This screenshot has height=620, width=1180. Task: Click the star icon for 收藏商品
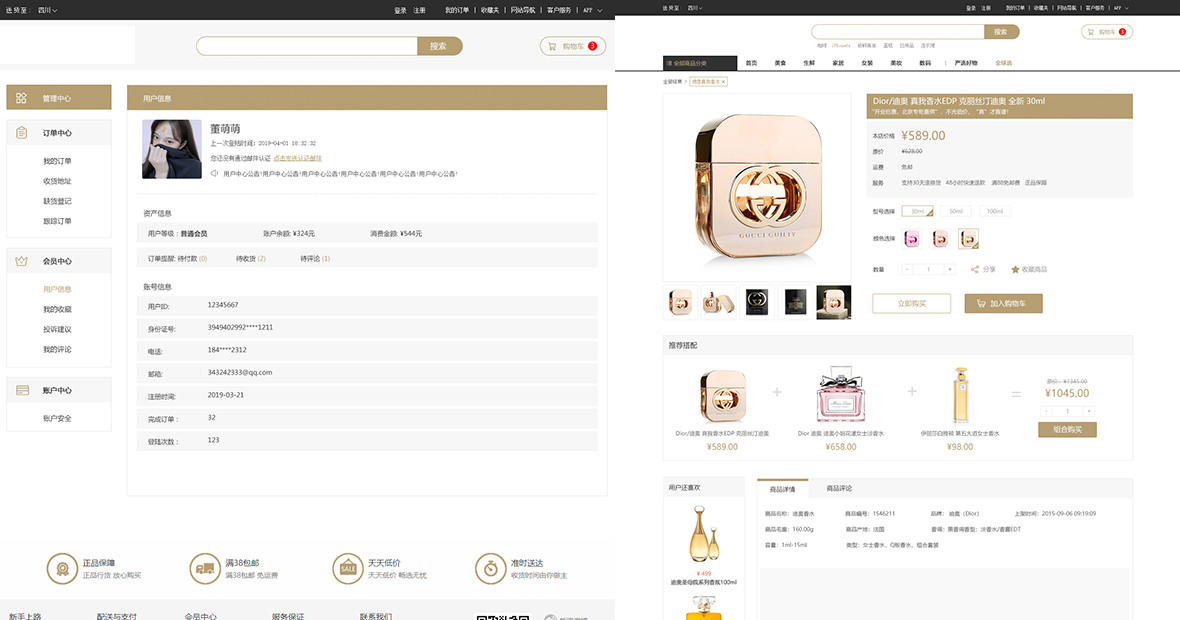pos(1015,269)
